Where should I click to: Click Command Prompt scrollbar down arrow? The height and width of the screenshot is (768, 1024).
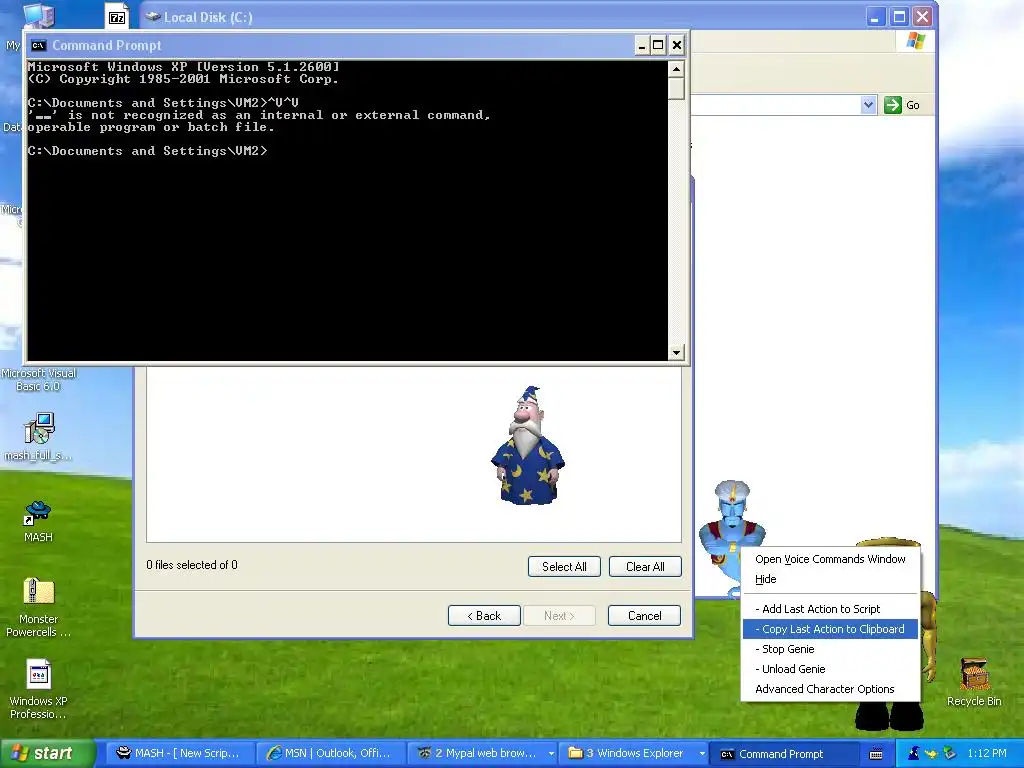coord(676,352)
